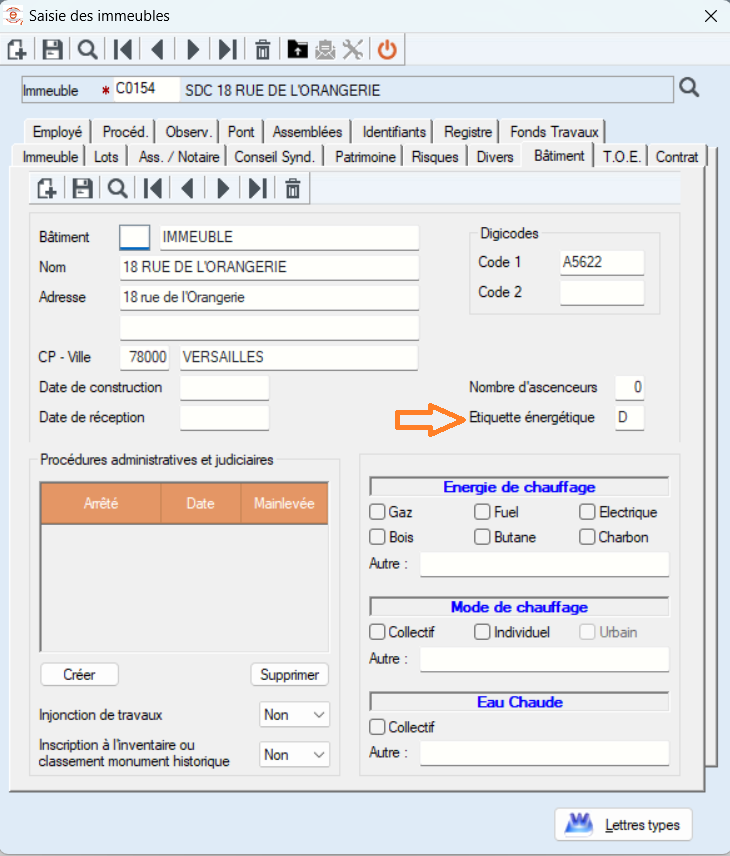
Task: Click the Date de construction field
Action: (224, 388)
